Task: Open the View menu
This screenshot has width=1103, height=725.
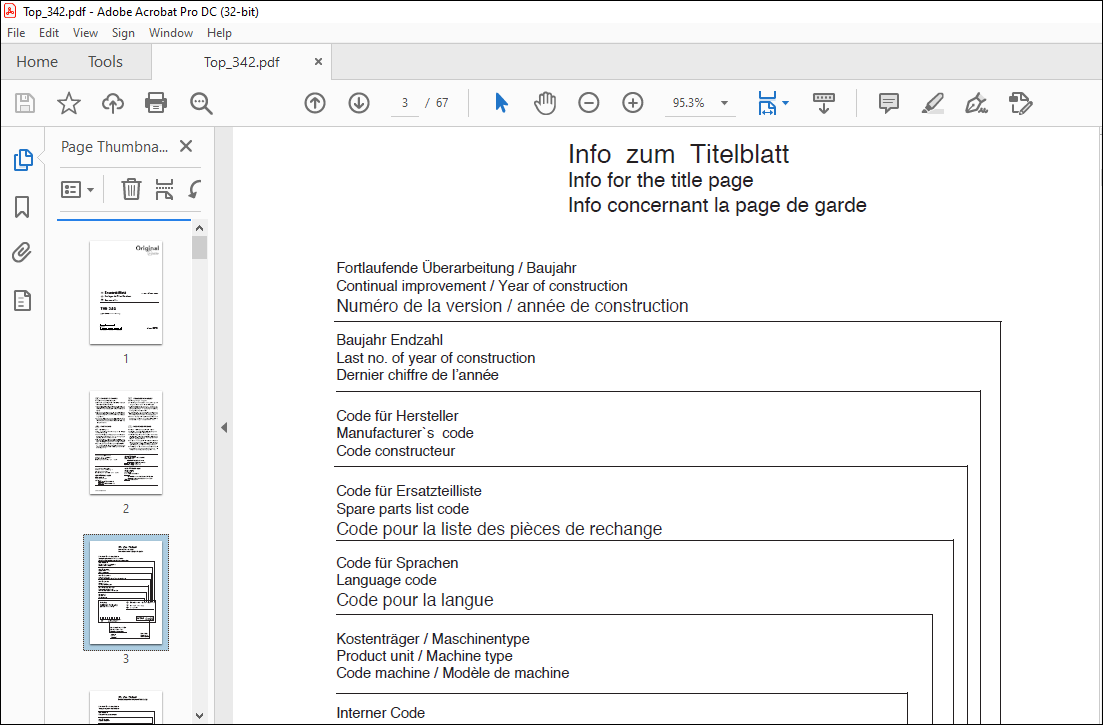Action: click(85, 33)
